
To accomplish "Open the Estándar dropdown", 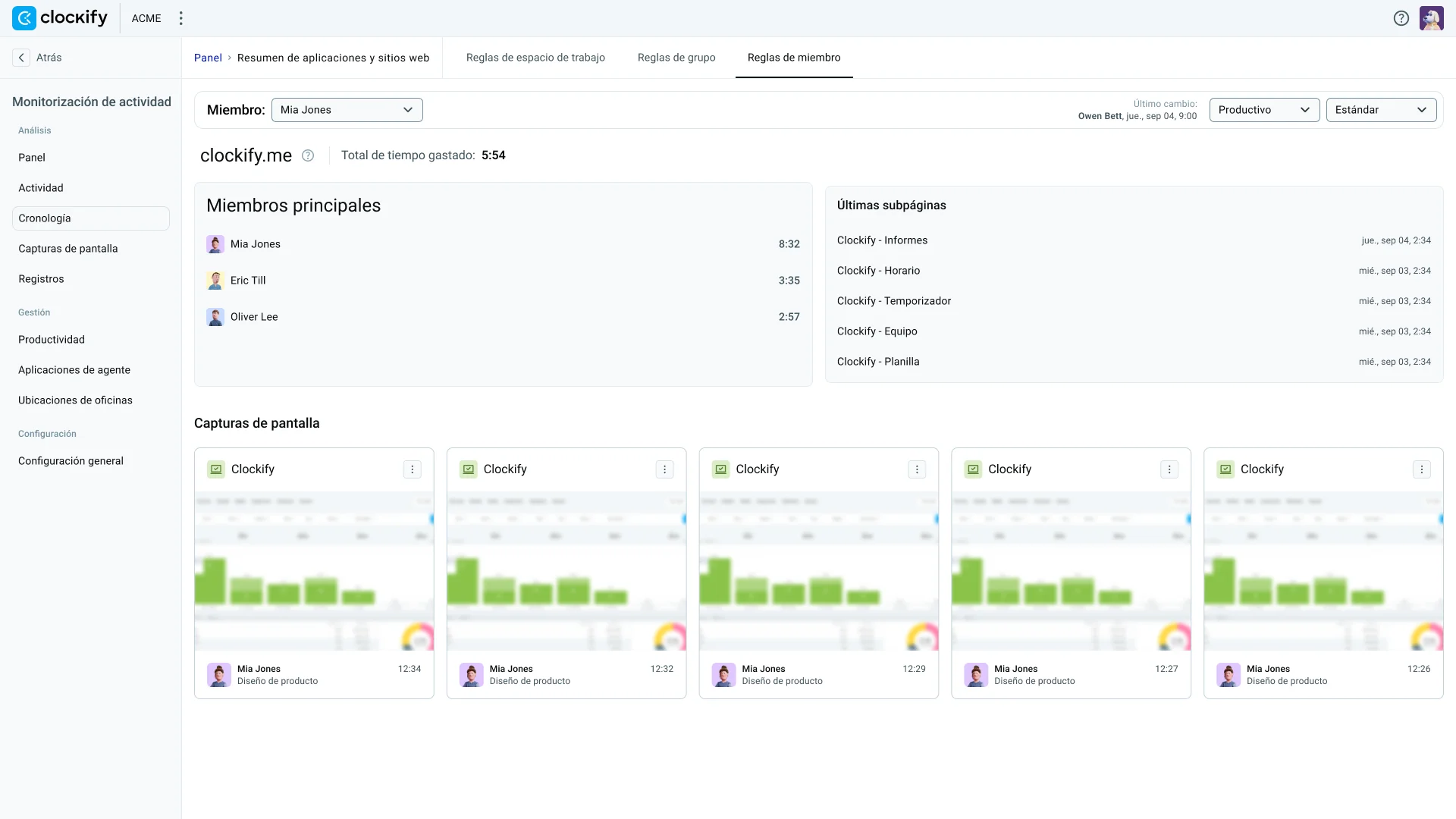I will point(1381,110).
